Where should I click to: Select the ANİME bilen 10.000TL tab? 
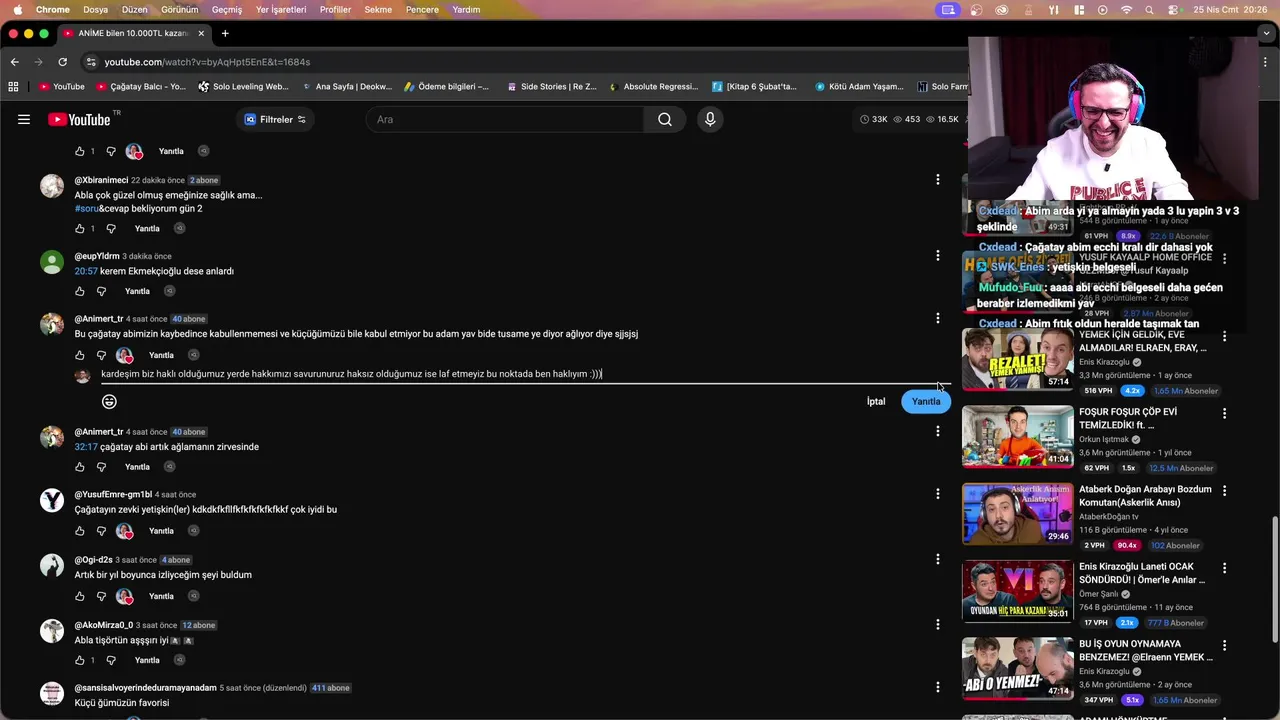(132, 33)
